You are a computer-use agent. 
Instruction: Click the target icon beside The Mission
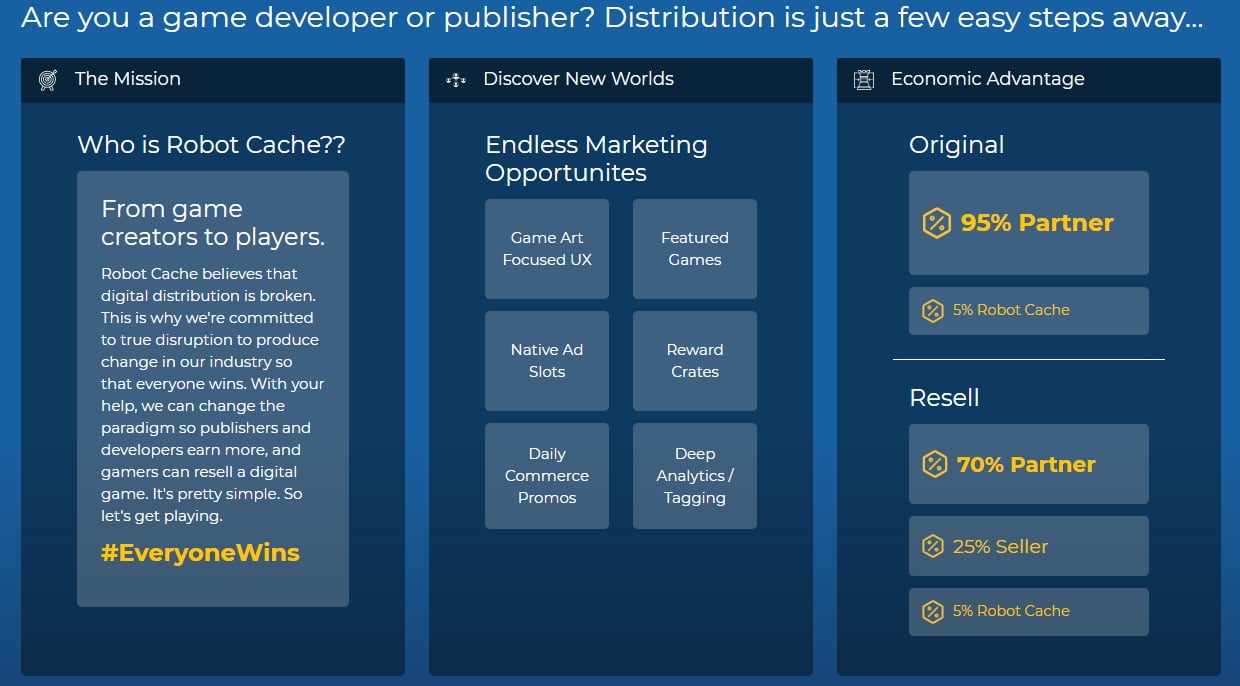(48, 80)
